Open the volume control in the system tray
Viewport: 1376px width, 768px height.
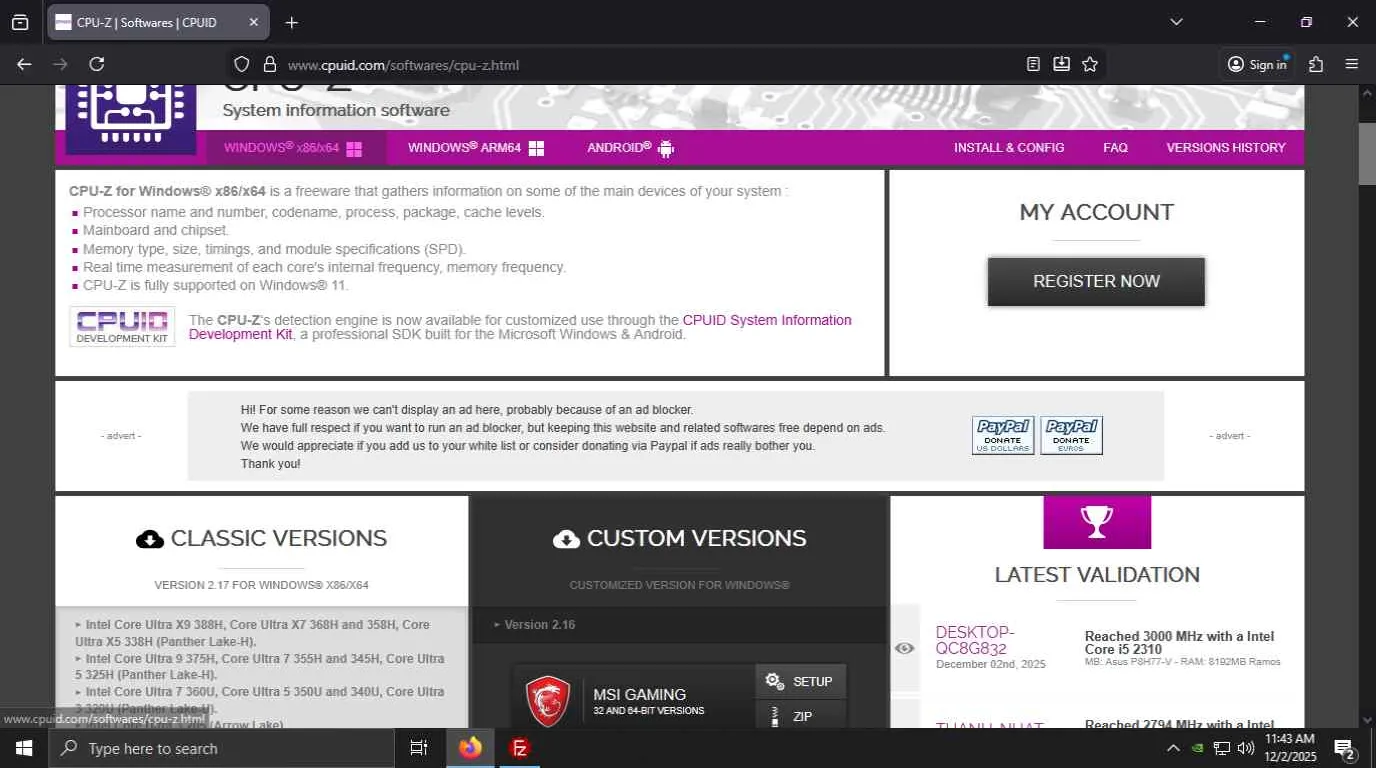[x=1246, y=748]
